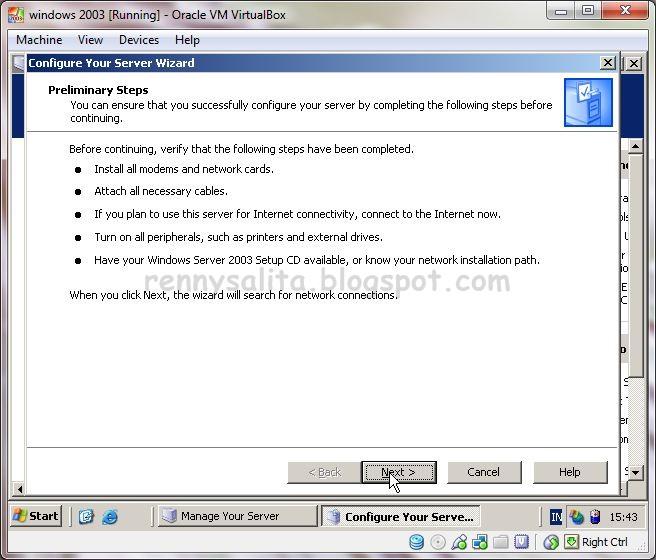The image size is (656, 560).
Task: Click the IN language indicator in the tray
Action: [556, 517]
